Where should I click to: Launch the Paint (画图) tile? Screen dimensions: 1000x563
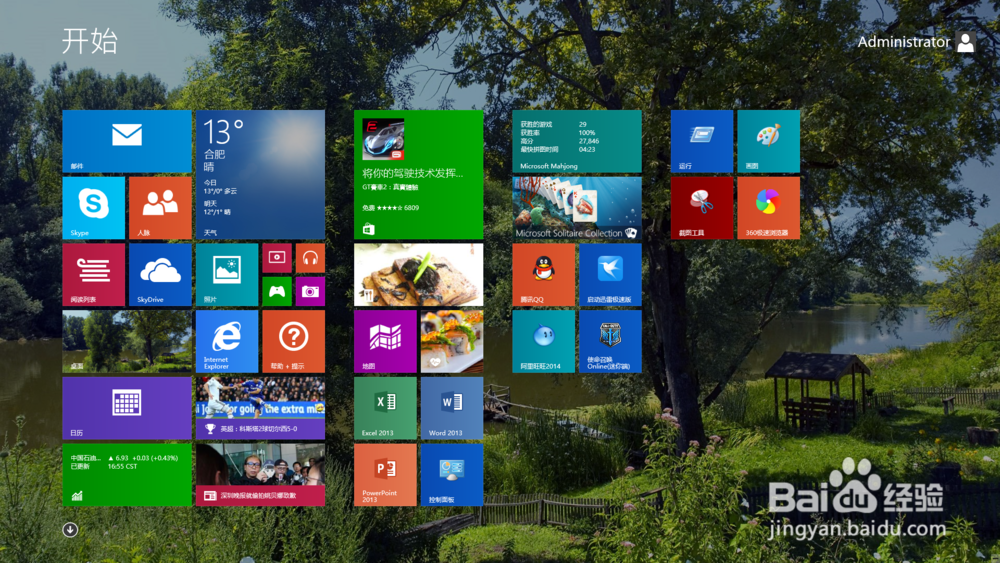click(768, 141)
